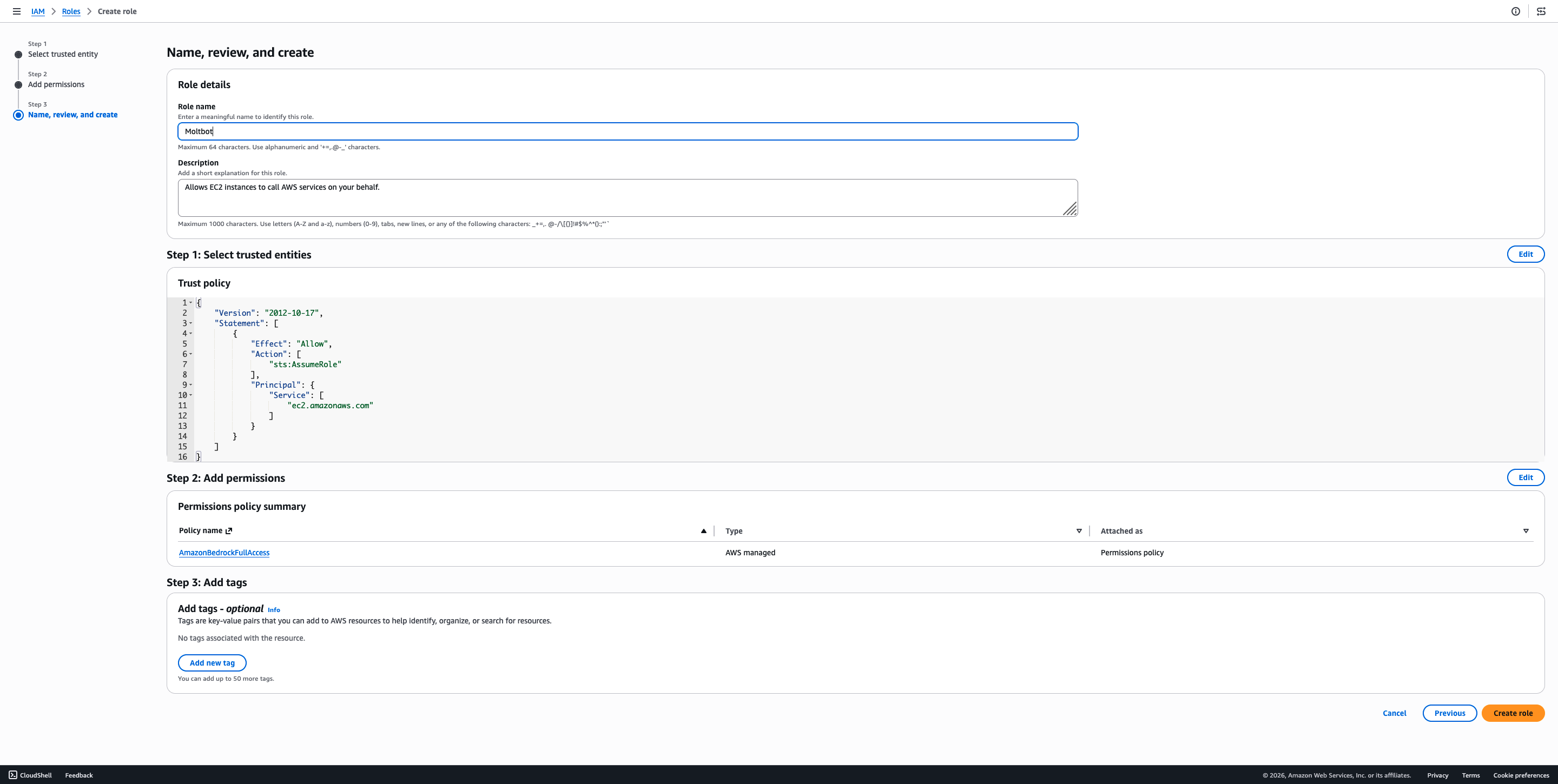
Task: Navigate to IAM breadcrumb
Action: [x=37, y=11]
